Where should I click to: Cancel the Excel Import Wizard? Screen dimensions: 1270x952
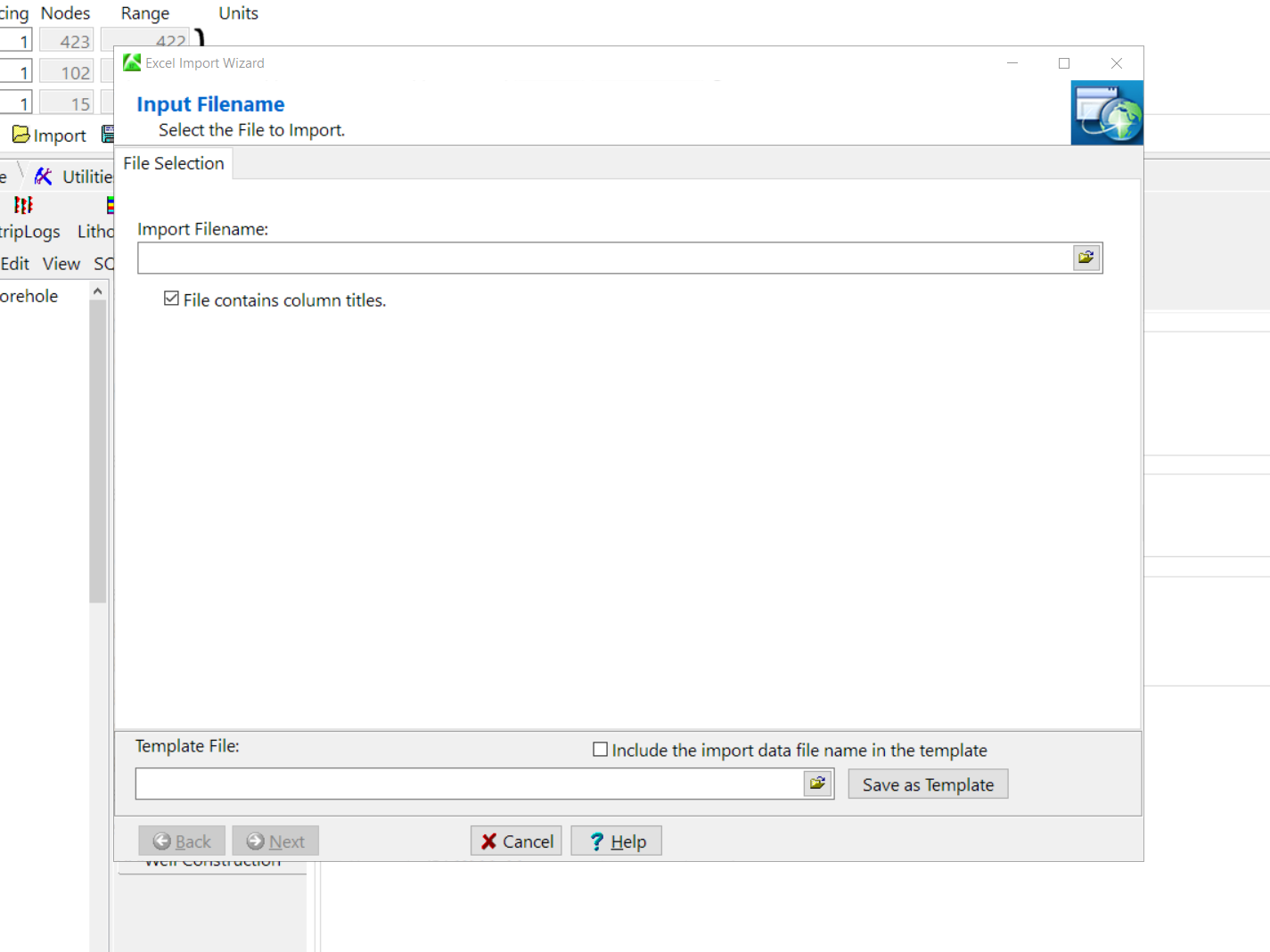coord(516,841)
